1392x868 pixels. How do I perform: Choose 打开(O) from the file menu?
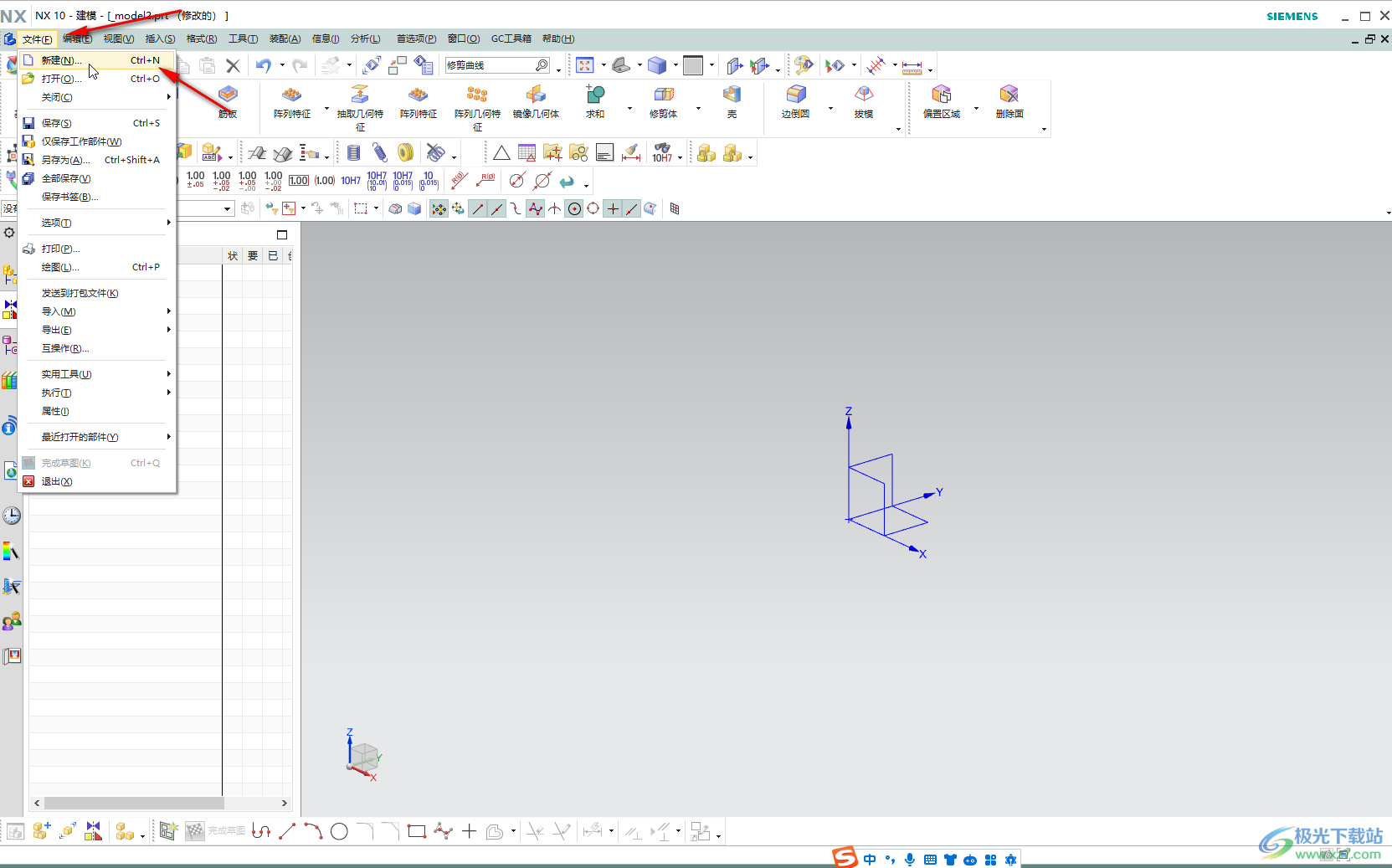click(97, 79)
